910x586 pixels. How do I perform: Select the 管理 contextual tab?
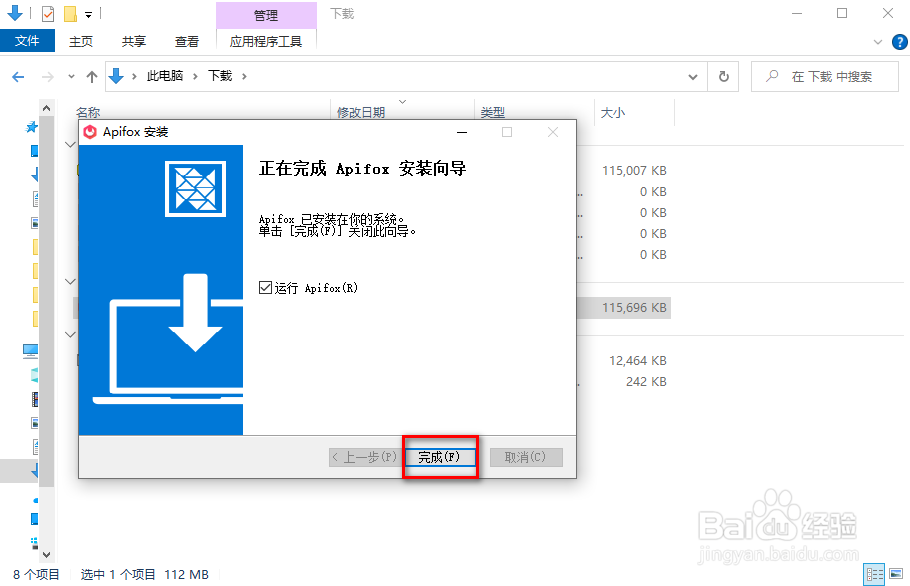(266, 16)
